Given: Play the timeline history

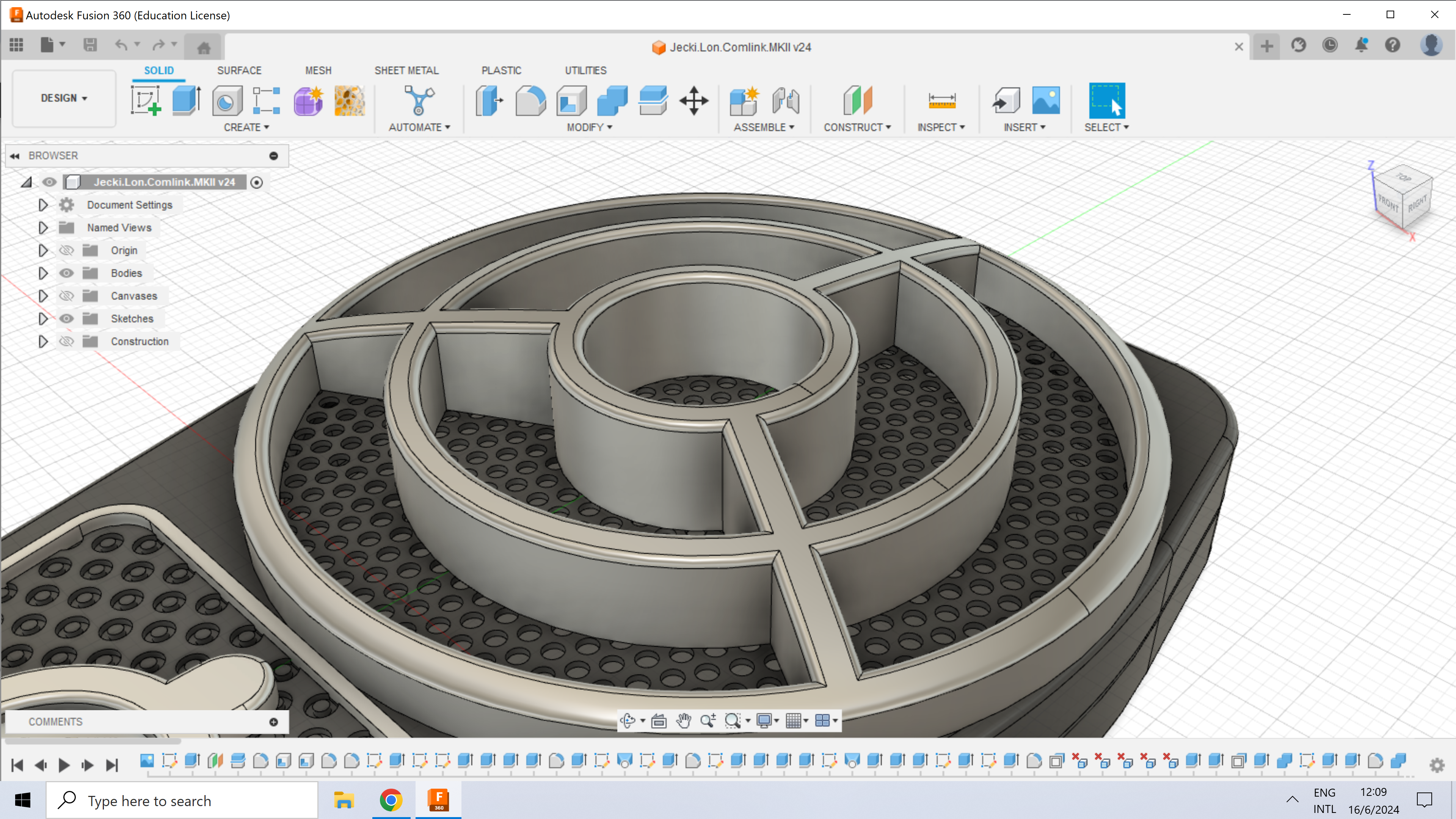Looking at the screenshot, I should pos(64,765).
